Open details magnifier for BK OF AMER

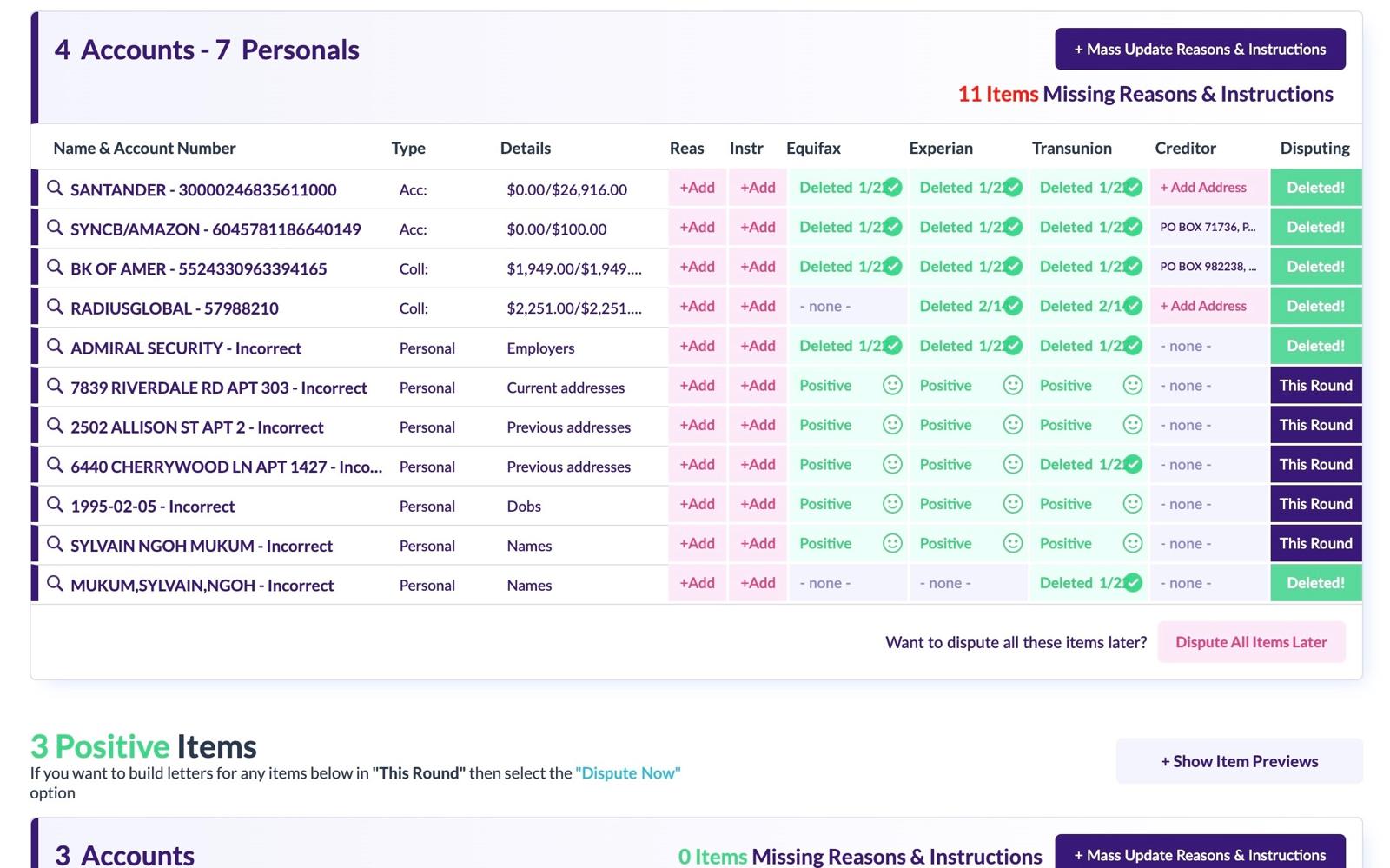tap(55, 268)
